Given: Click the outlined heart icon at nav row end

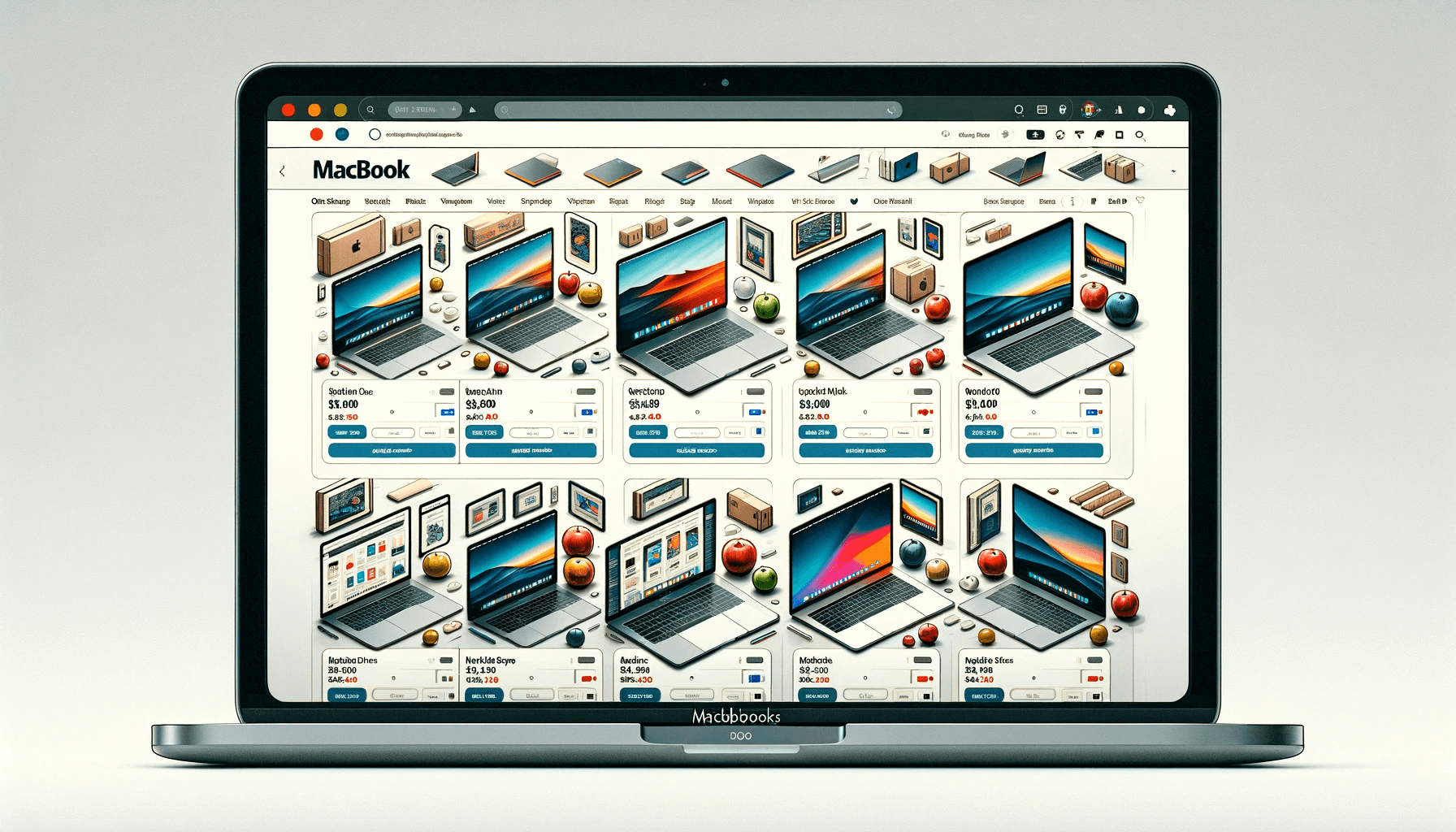Looking at the screenshot, I should click(x=1140, y=201).
